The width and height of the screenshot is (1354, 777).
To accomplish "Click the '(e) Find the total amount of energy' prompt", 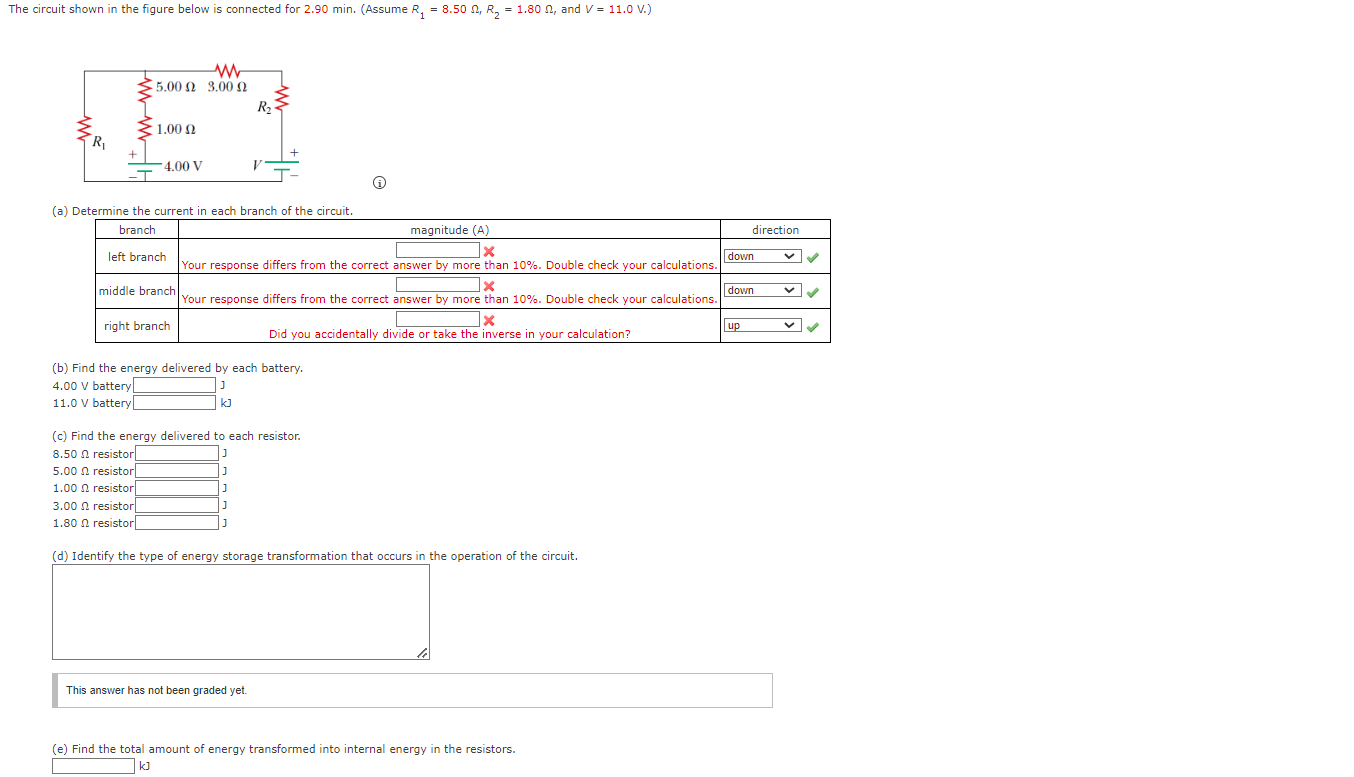I will tap(284, 749).
